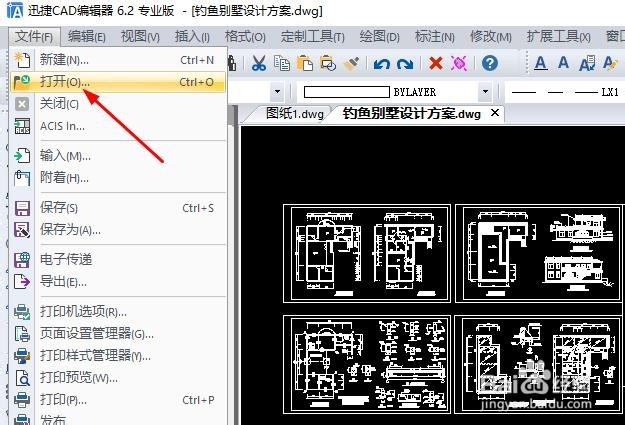Image resolution: width=625 pixels, height=425 pixels.
Task: Click the text find-and-replace A icon
Action: coord(587,63)
